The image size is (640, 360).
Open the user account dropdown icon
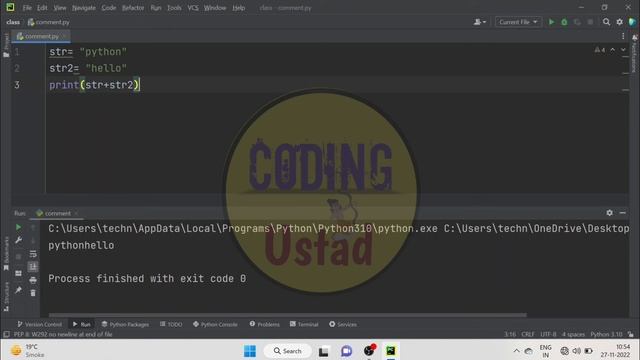tap(480, 22)
